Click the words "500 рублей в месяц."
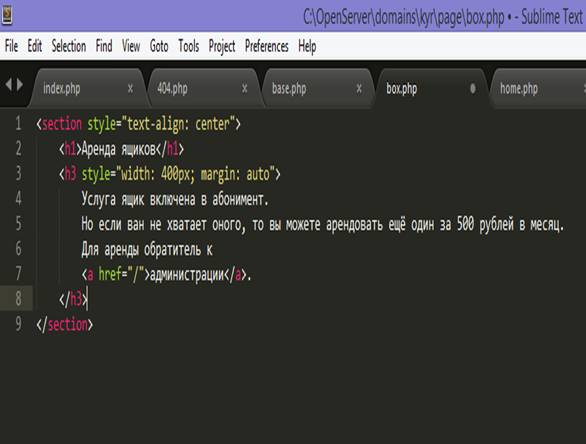586x444 pixels. point(511,224)
